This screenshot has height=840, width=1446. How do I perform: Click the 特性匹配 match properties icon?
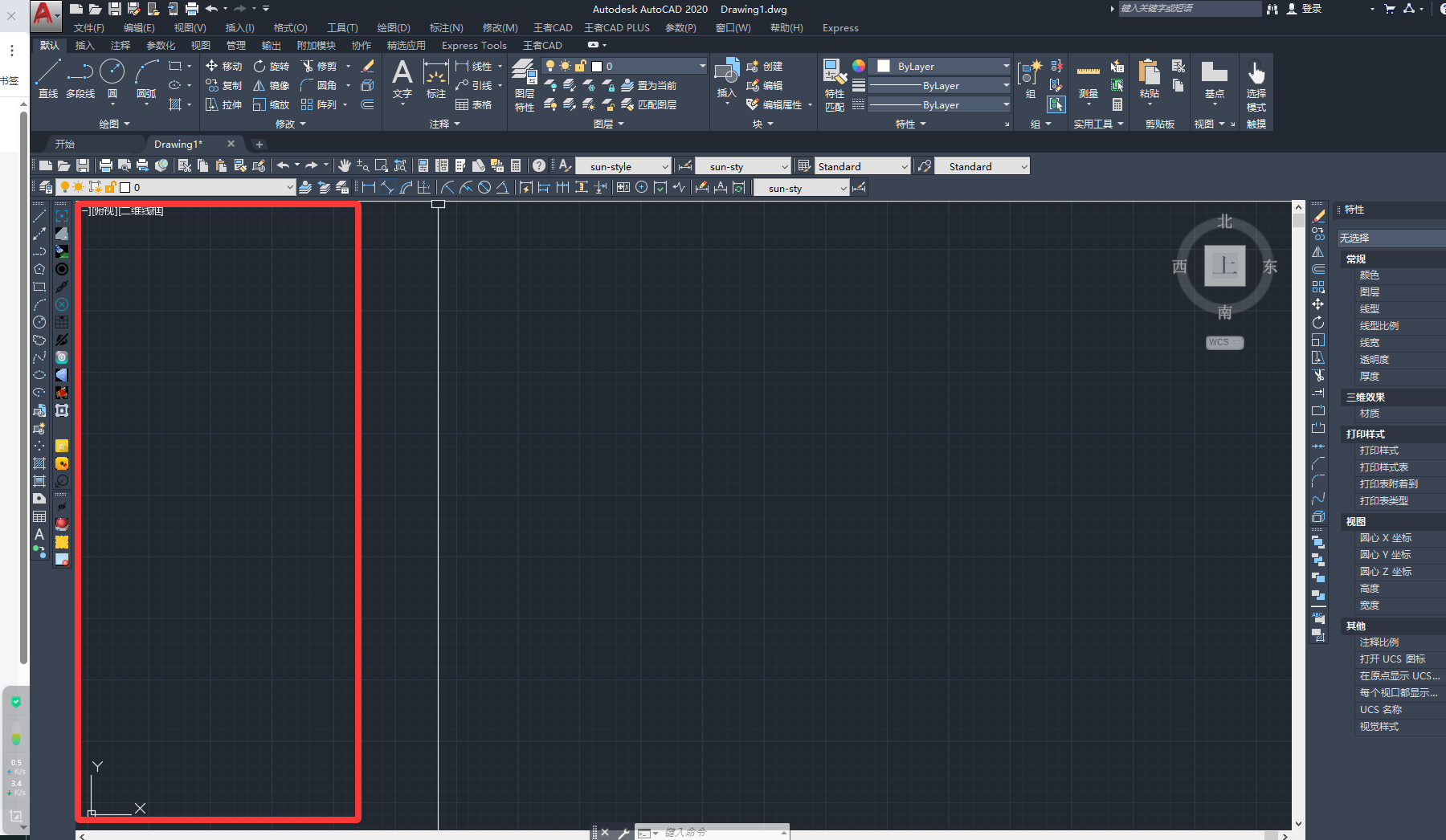pyautogui.click(x=835, y=84)
